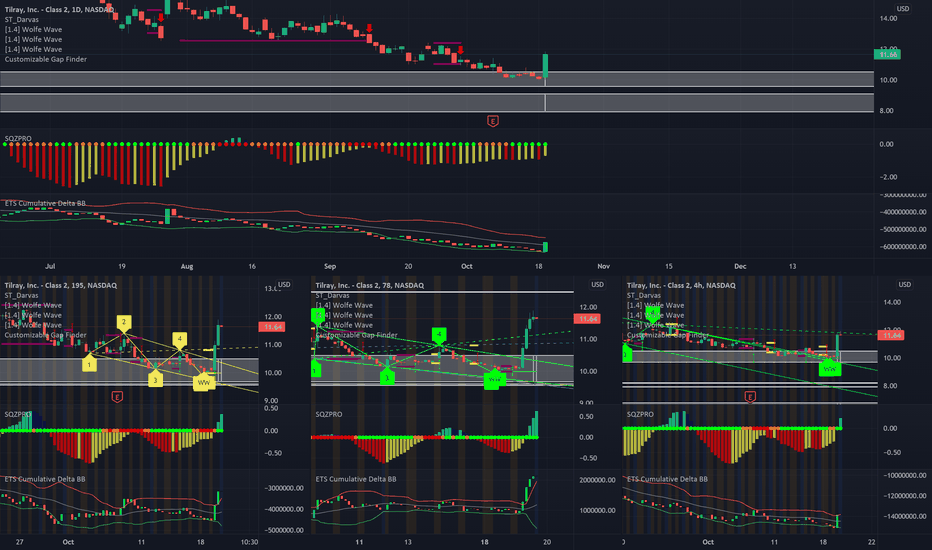
Task: Select ETS Cumulative Delta BB on 4h chart
Action: (667, 479)
